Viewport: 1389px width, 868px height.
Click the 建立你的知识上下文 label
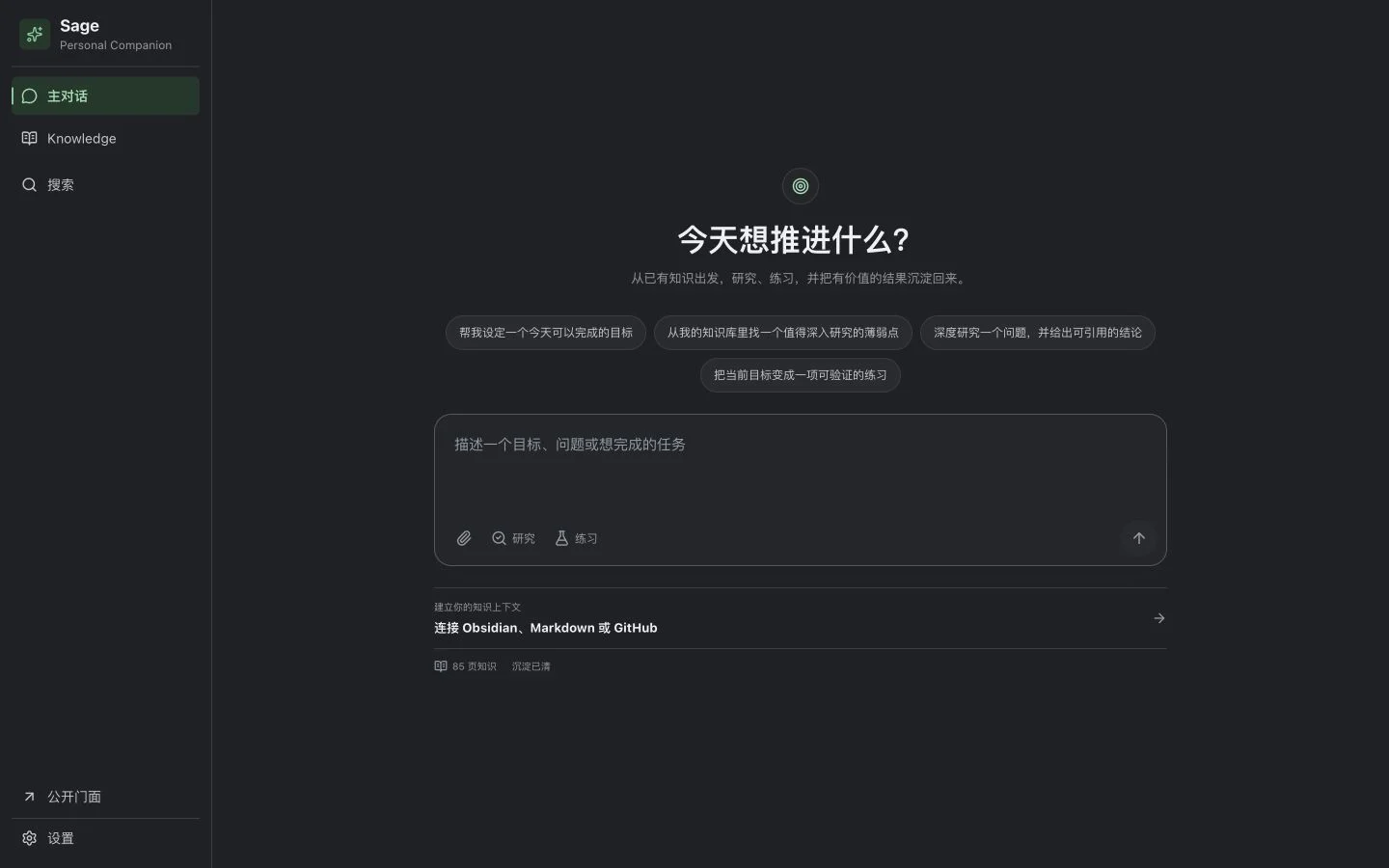pyautogui.click(x=477, y=608)
